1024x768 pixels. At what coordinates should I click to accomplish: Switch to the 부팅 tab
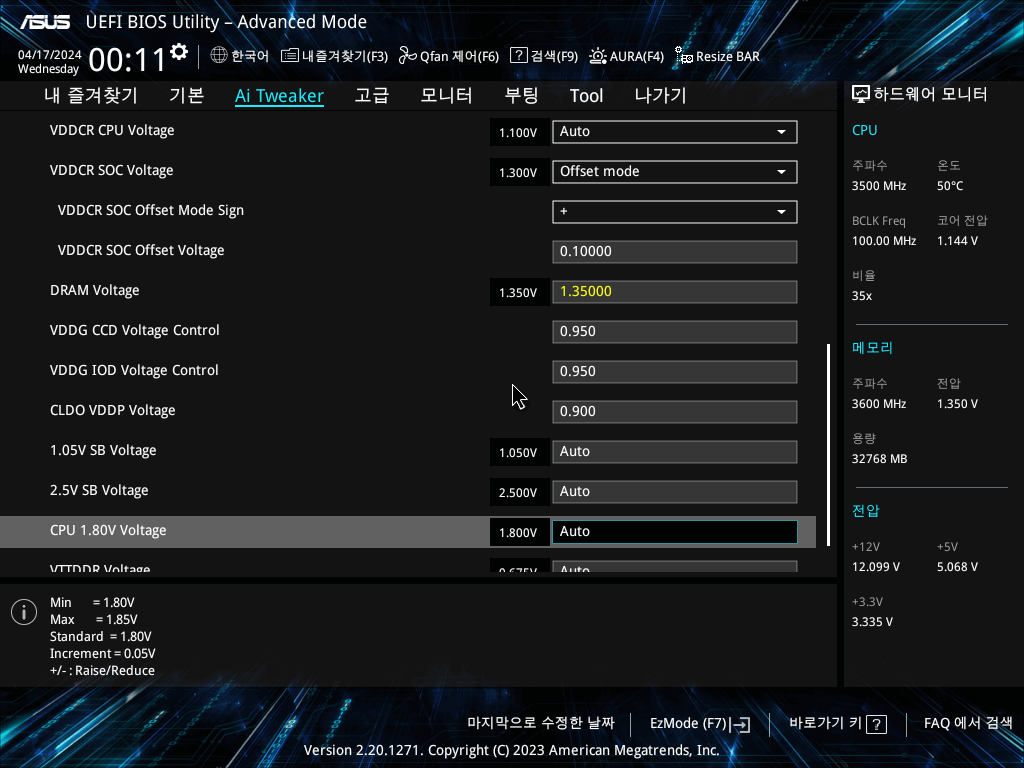click(x=521, y=96)
